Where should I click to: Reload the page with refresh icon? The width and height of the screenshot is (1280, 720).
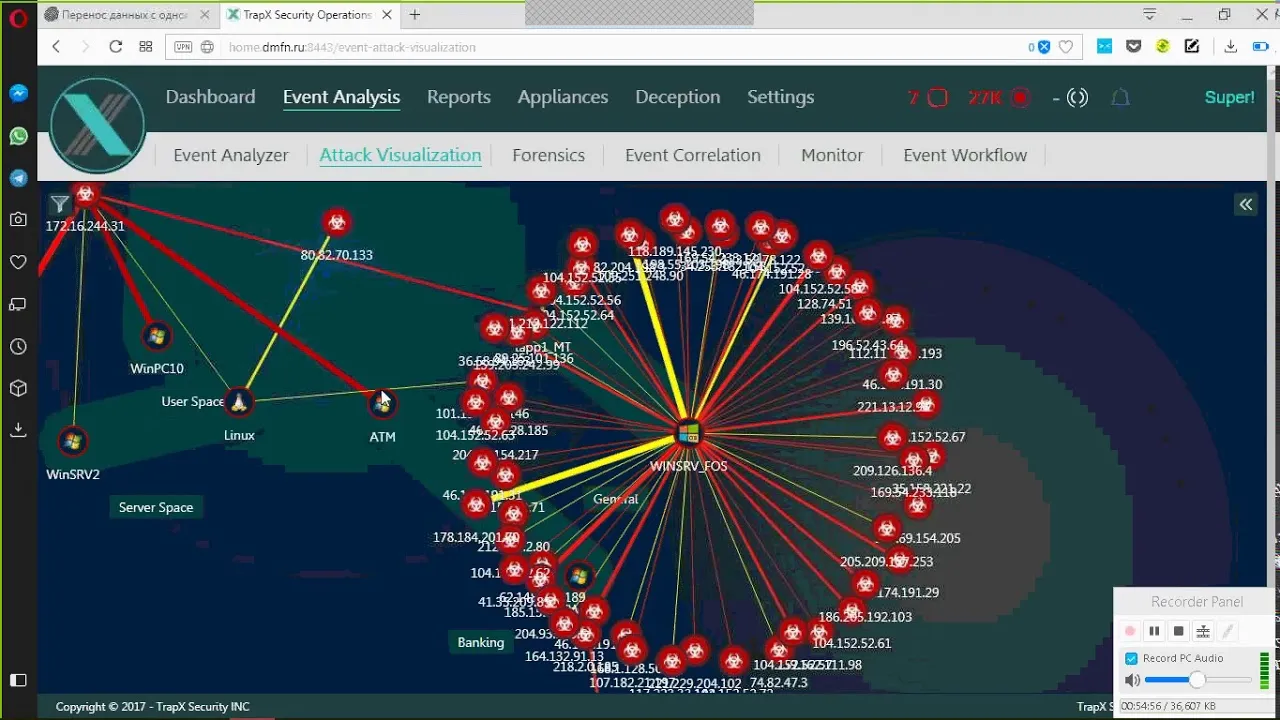[115, 46]
